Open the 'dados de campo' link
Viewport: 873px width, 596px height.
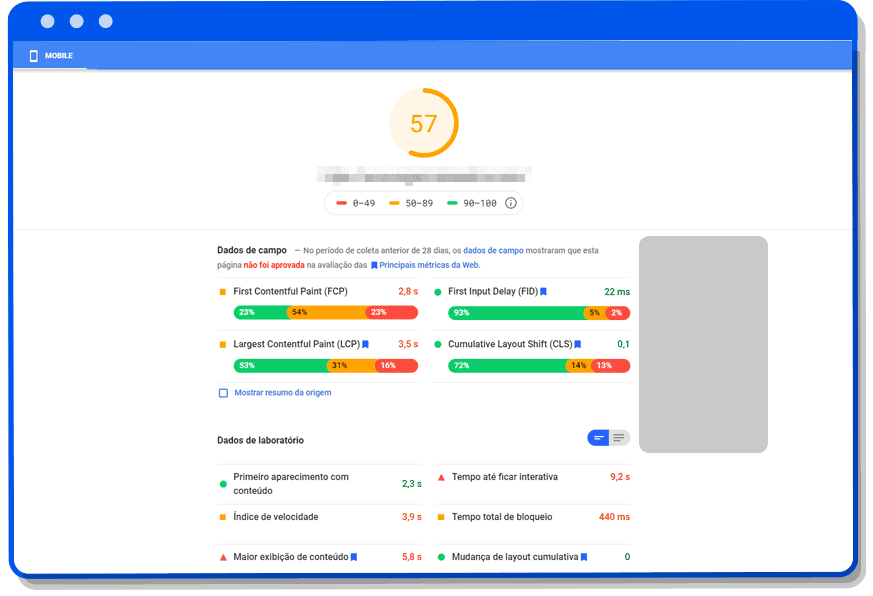click(x=493, y=251)
